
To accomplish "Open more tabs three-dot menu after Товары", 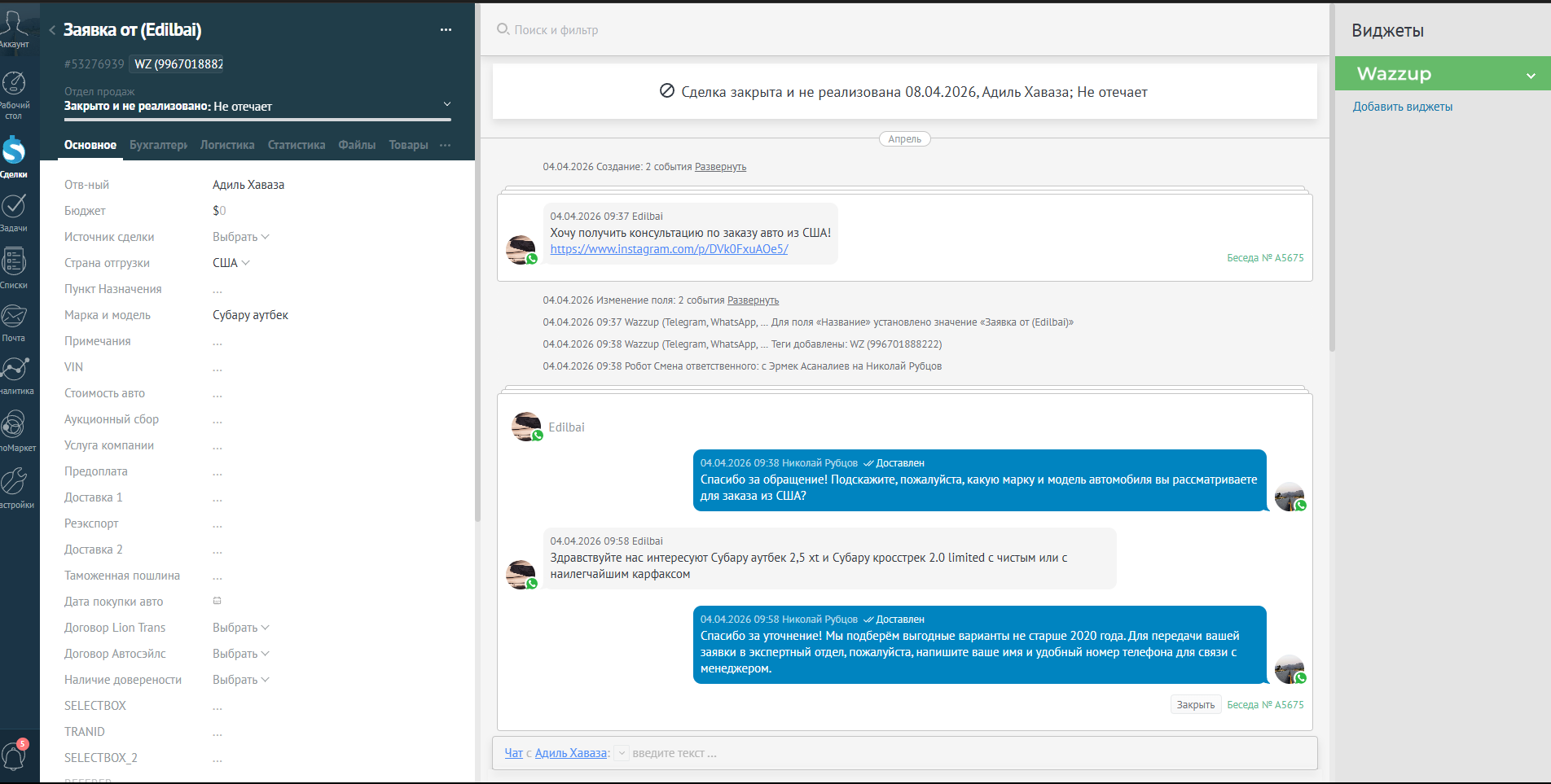I will pyautogui.click(x=445, y=145).
